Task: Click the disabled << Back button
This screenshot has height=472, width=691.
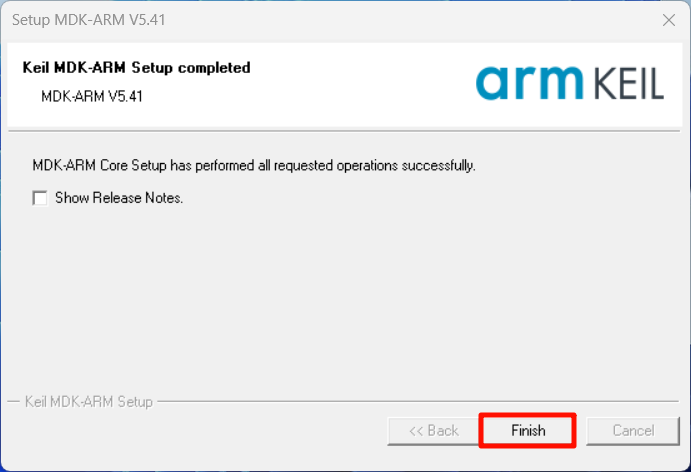Action: [434, 431]
